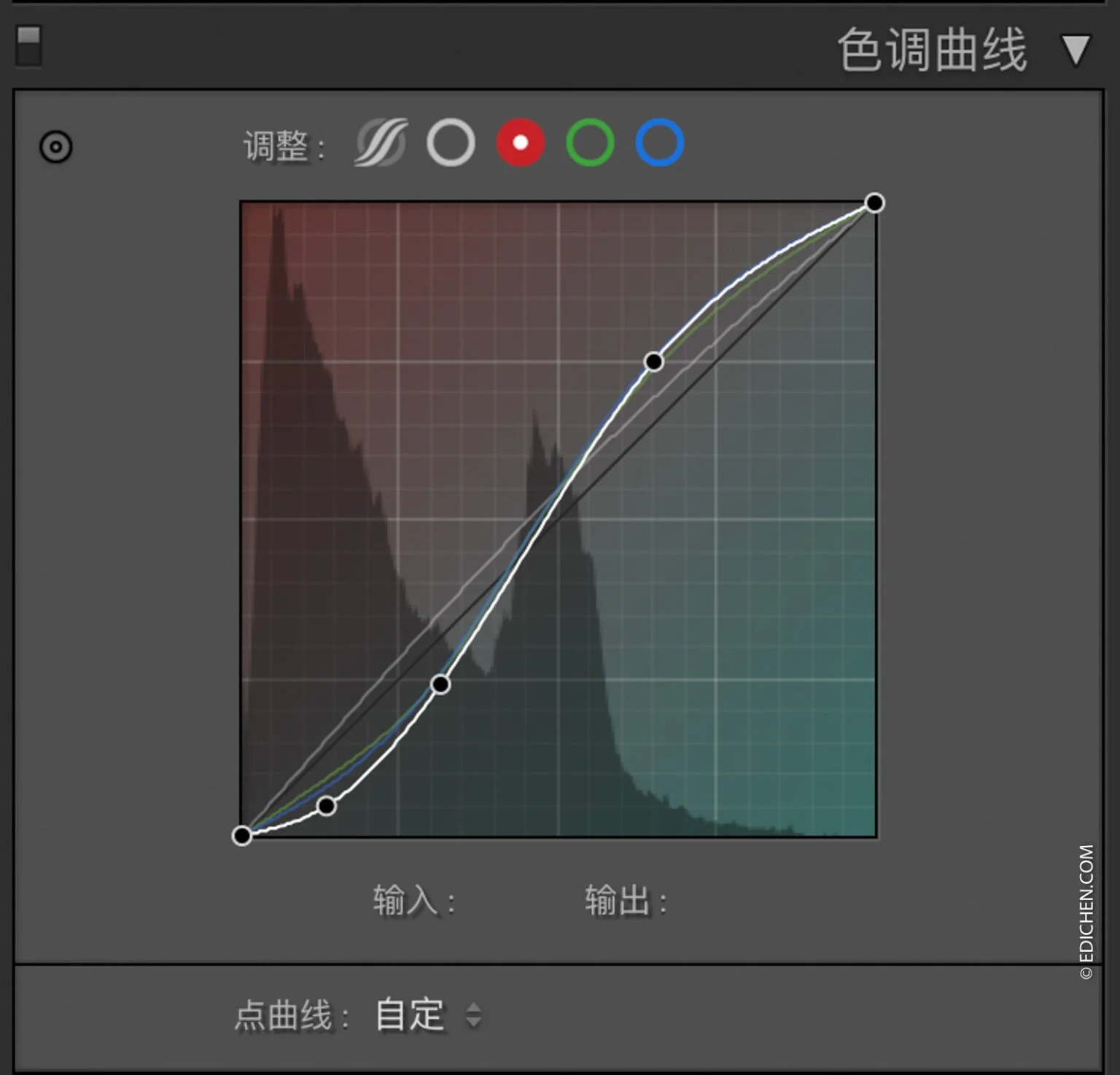Image resolution: width=1120 pixels, height=1075 pixels.
Task: Select the targeted adjustment tool icon
Action: pyautogui.click(x=55, y=147)
